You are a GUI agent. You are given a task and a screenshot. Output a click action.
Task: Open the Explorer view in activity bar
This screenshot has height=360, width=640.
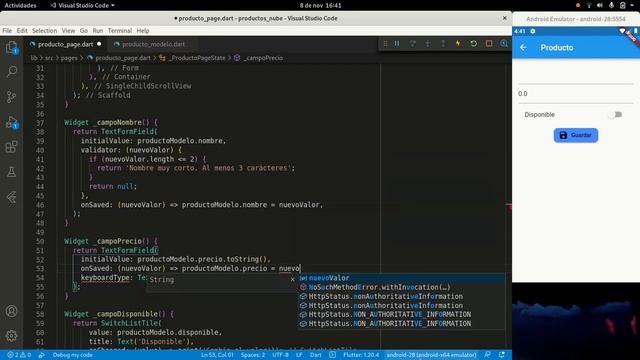coord(11,48)
